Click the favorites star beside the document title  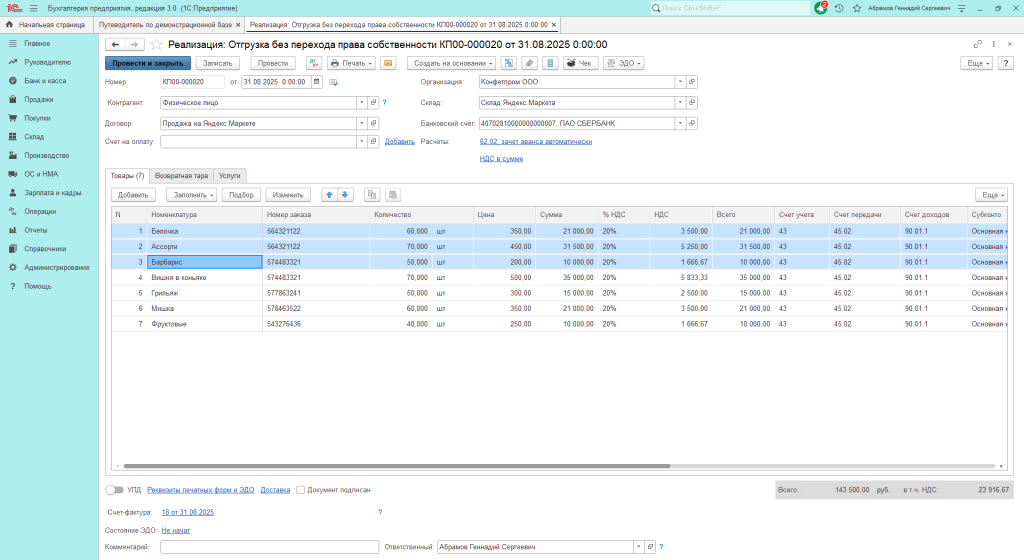(157, 45)
